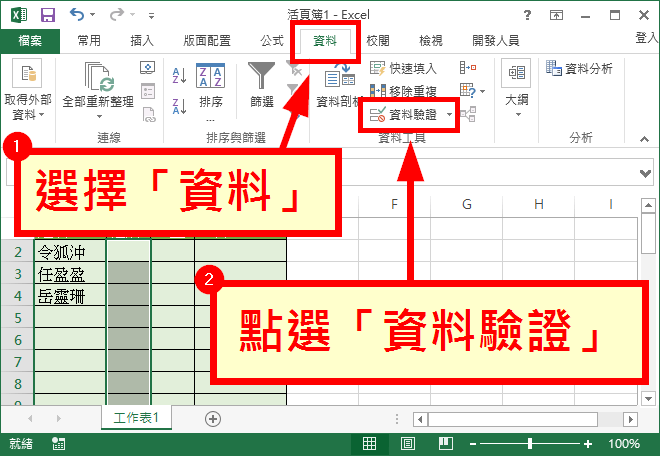Open Ribbon Display Options icon
The width and height of the screenshot is (660, 456).
click(x=556, y=15)
